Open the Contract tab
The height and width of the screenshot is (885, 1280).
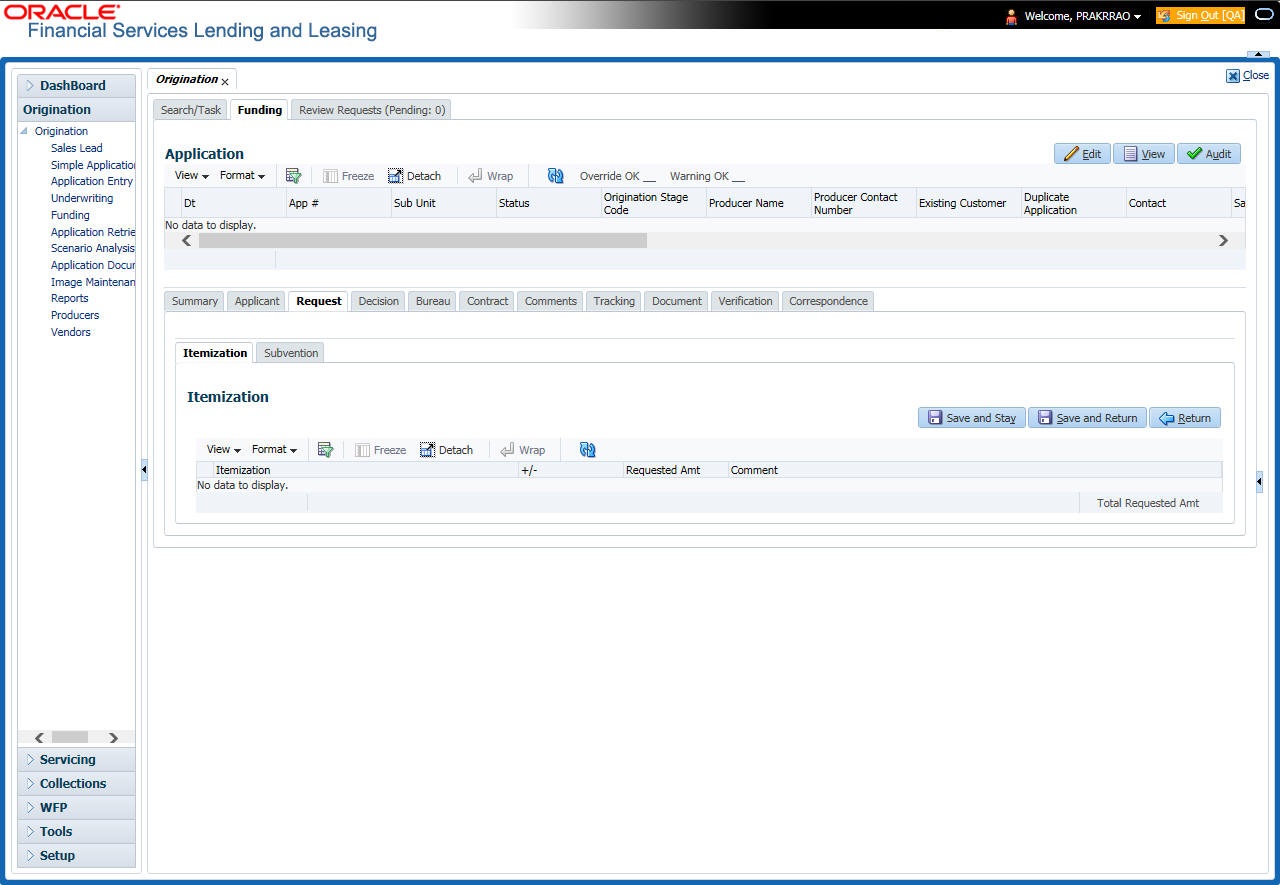(488, 301)
